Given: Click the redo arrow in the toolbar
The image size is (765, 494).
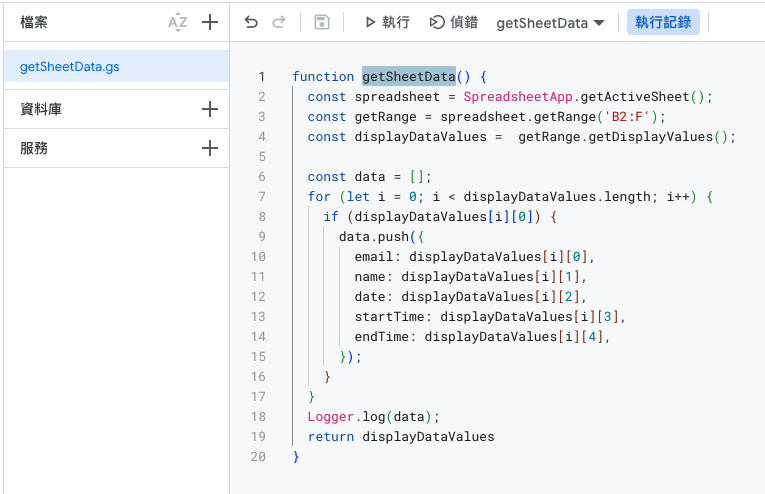Looking at the screenshot, I should (279, 22).
